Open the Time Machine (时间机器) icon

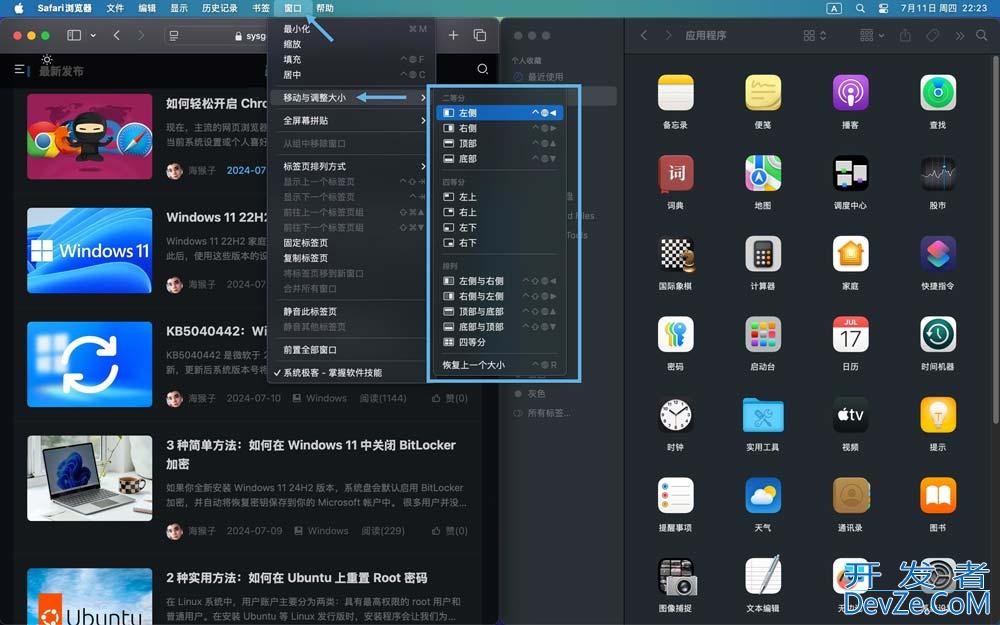tap(938, 334)
